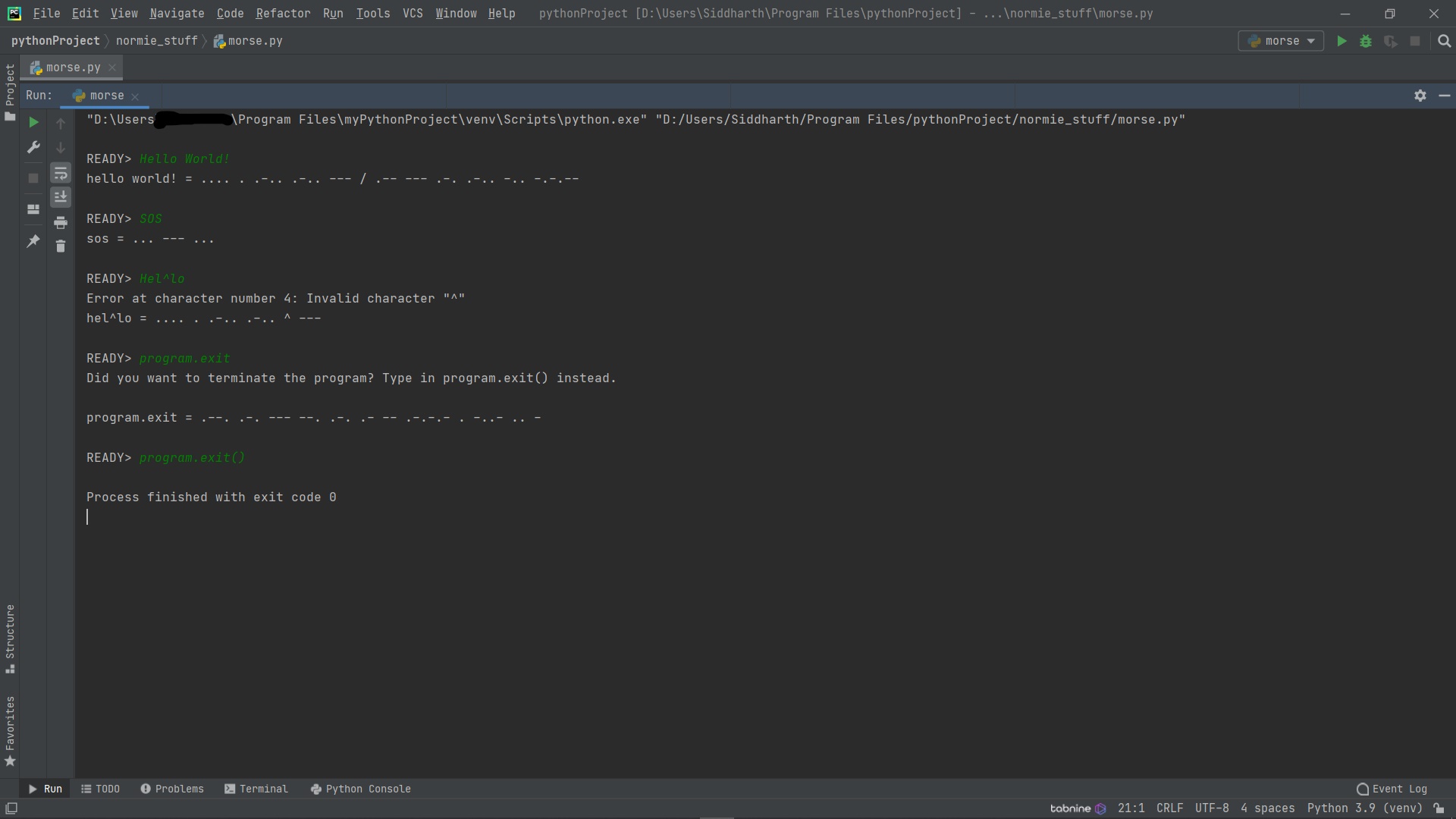The width and height of the screenshot is (1456, 819).
Task: Print the console output
Action: click(x=61, y=222)
